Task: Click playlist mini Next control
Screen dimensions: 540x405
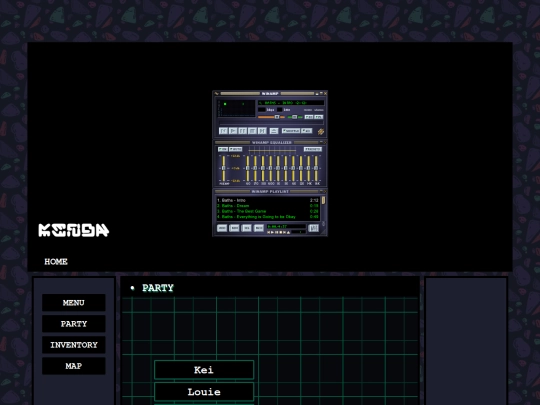Action: 284,232
